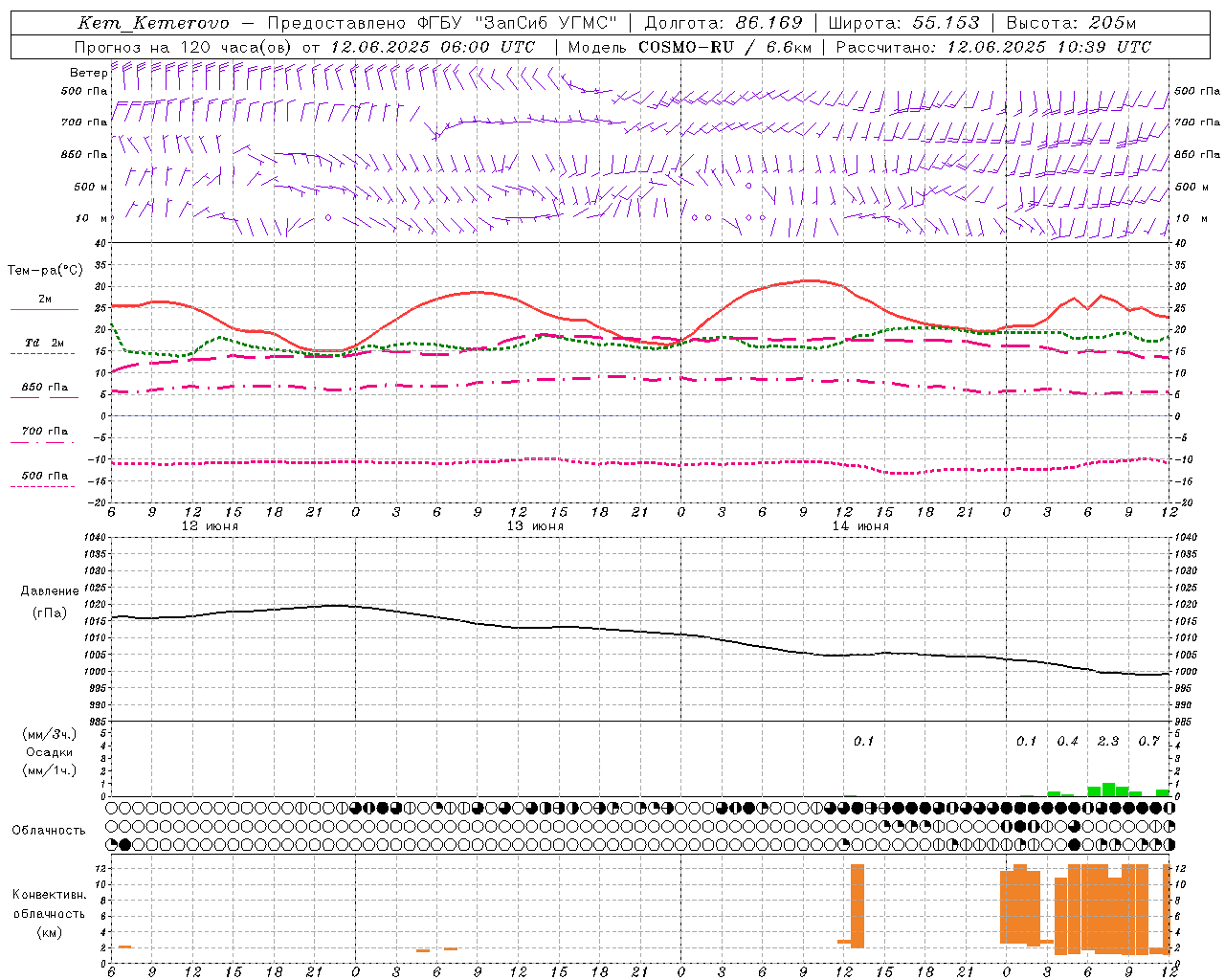Click the Модель COSMO-RU / 6.6км label
This screenshot has height=980, width=1225.
(689, 47)
